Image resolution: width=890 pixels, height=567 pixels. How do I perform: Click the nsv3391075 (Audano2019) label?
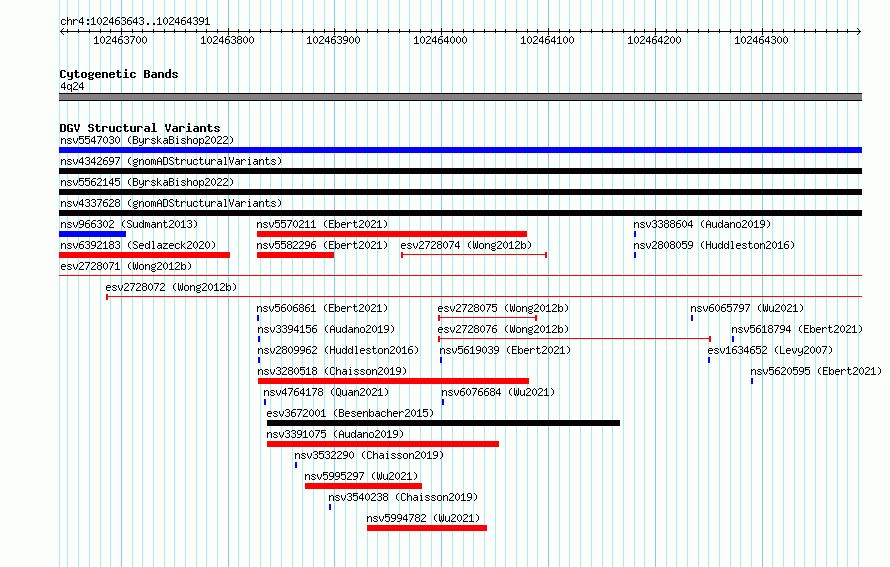[x=335, y=434]
